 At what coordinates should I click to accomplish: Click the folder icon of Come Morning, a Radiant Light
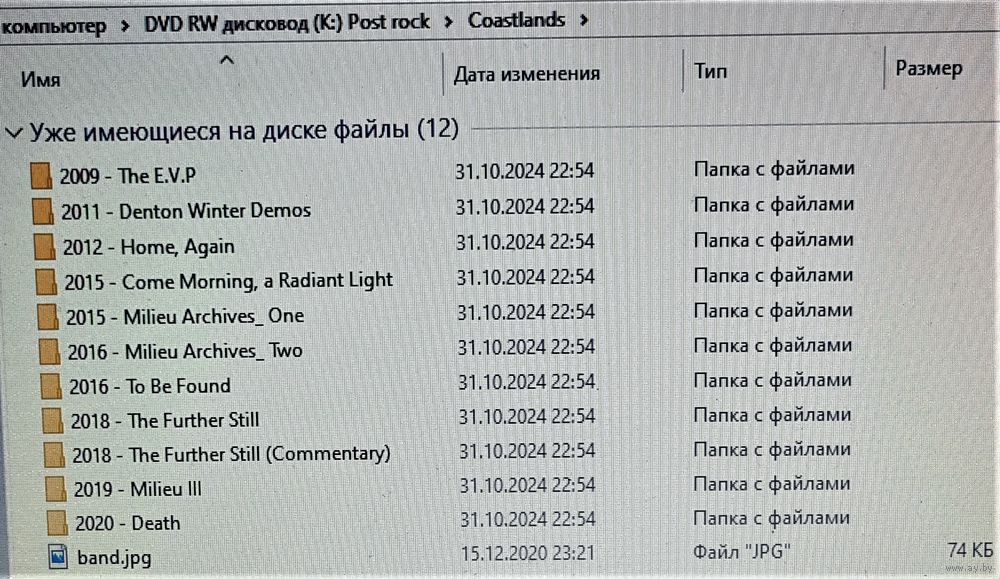point(46,281)
